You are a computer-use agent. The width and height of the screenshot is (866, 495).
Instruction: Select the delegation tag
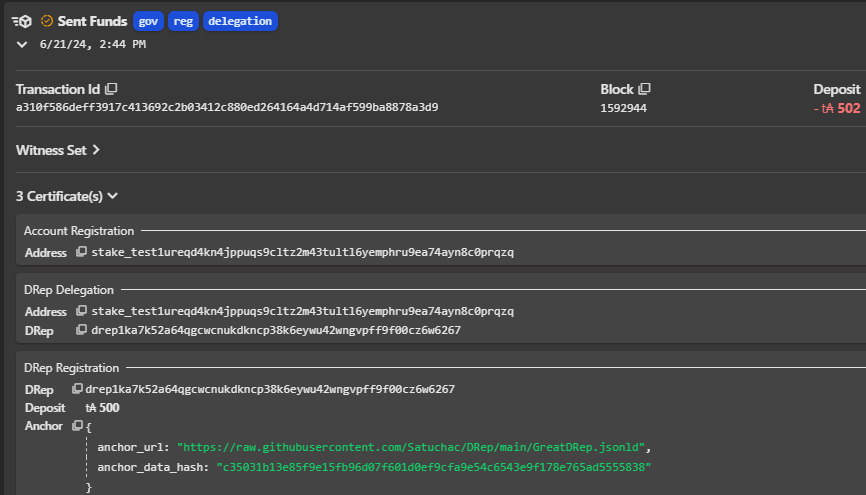click(x=240, y=21)
